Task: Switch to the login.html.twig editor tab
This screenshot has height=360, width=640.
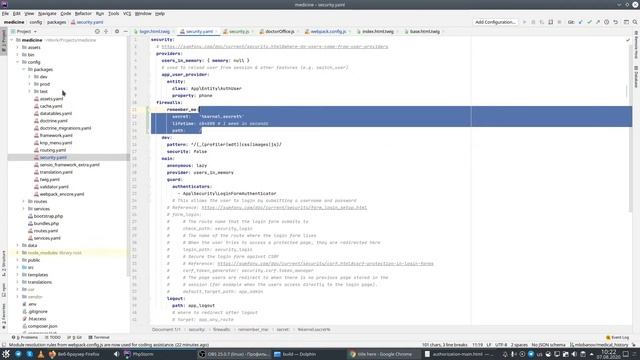Action: [154, 31]
